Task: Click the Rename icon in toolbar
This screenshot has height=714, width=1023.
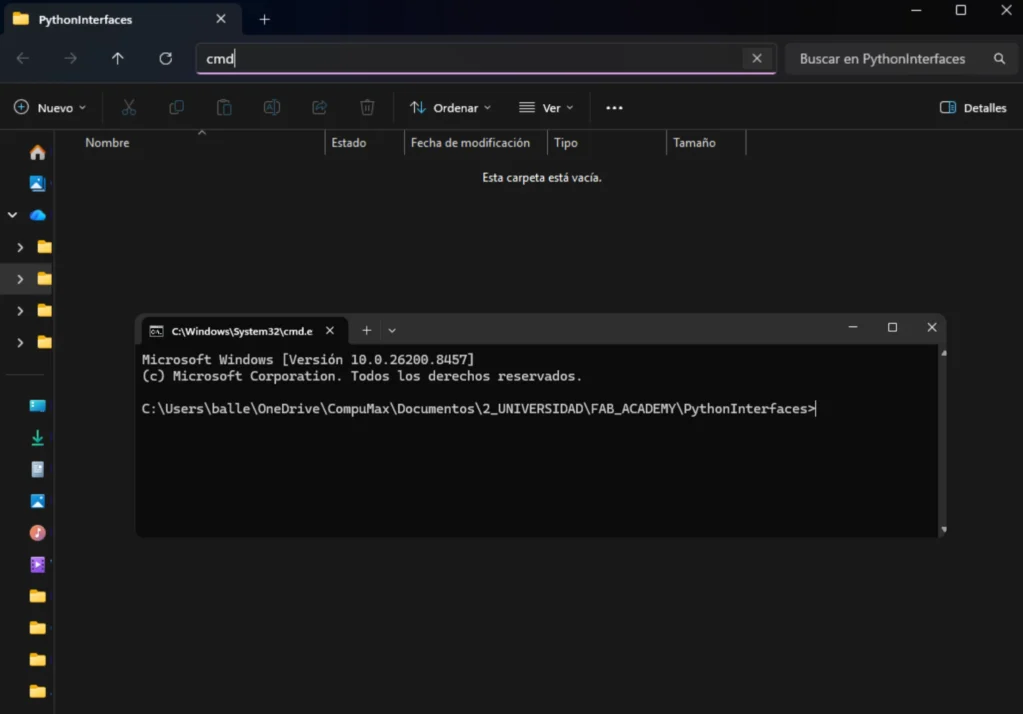Action: pyautogui.click(x=272, y=107)
